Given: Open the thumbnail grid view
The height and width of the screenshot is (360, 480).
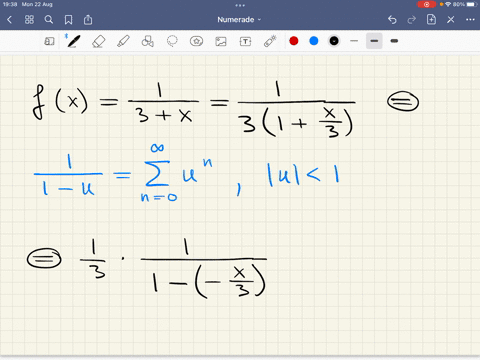Looking at the screenshot, I should point(29,20).
